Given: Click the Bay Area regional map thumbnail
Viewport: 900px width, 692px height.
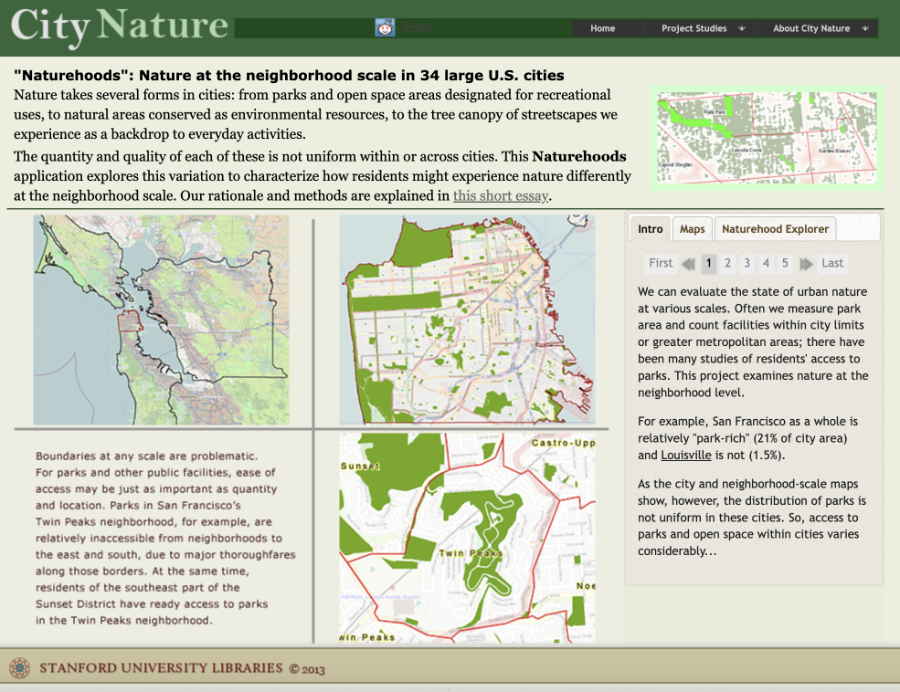Looking at the screenshot, I should click(x=161, y=320).
